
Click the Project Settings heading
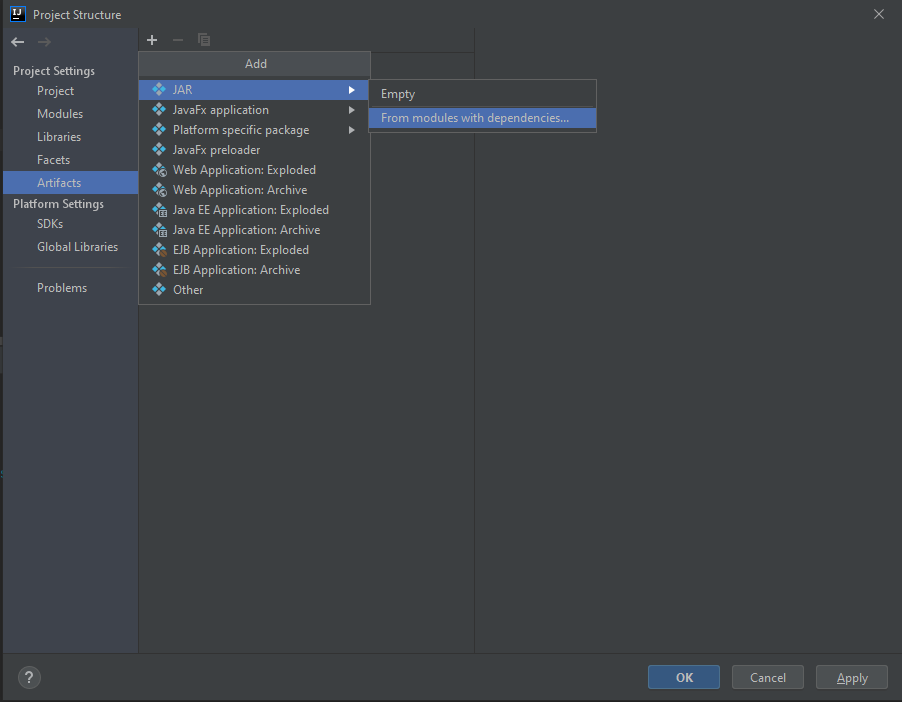(x=54, y=71)
